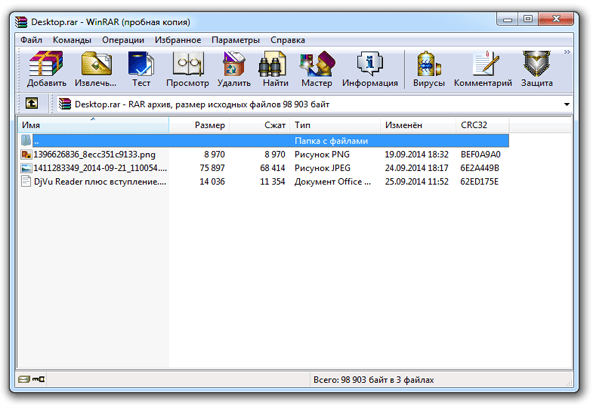The height and width of the screenshot is (405, 593).
Task: Sort by the Имя column header
Action: (x=93, y=125)
